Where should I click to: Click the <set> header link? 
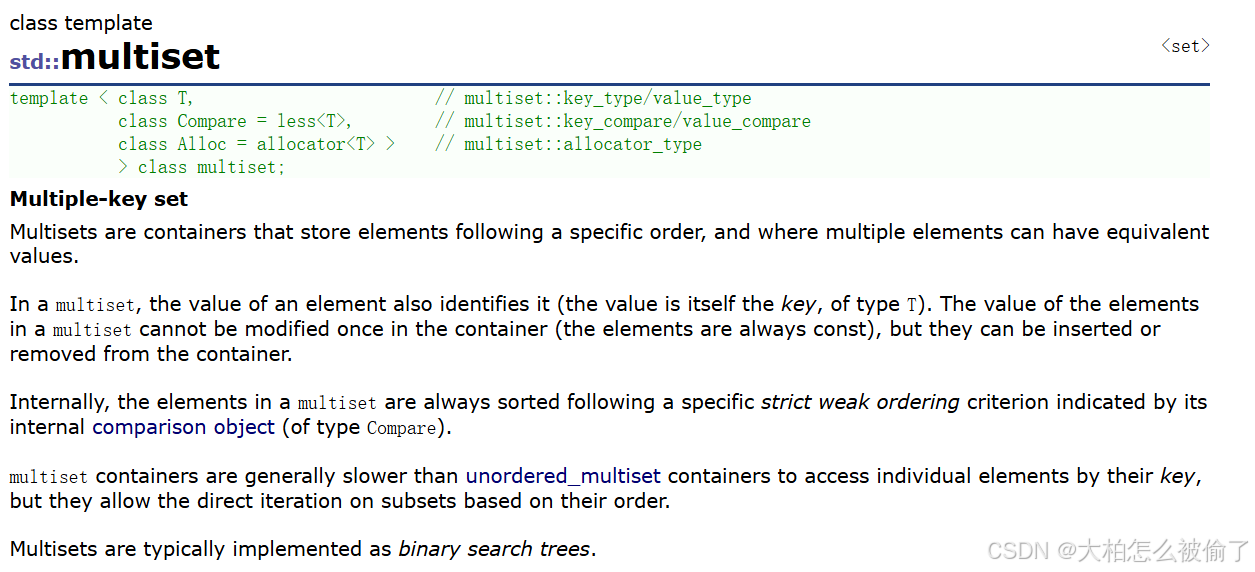pos(1185,46)
